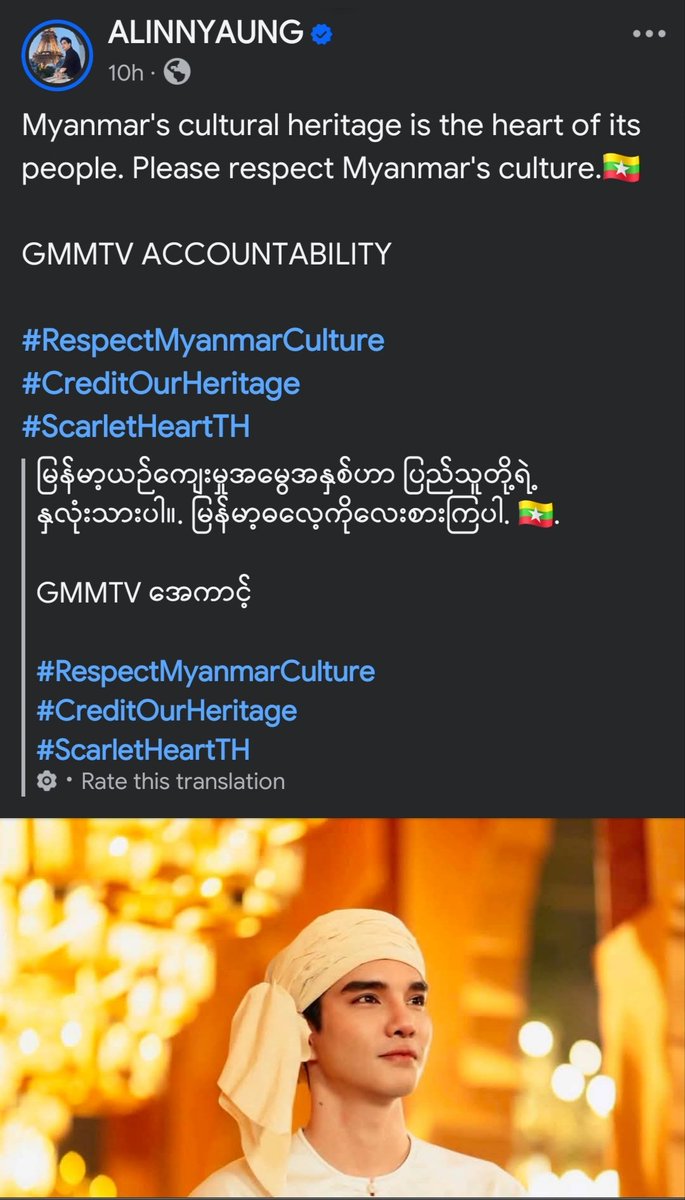The height and width of the screenshot is (1200, 685).
Task: Open translation settings gear icon
Action: click(x=47, y=782)
